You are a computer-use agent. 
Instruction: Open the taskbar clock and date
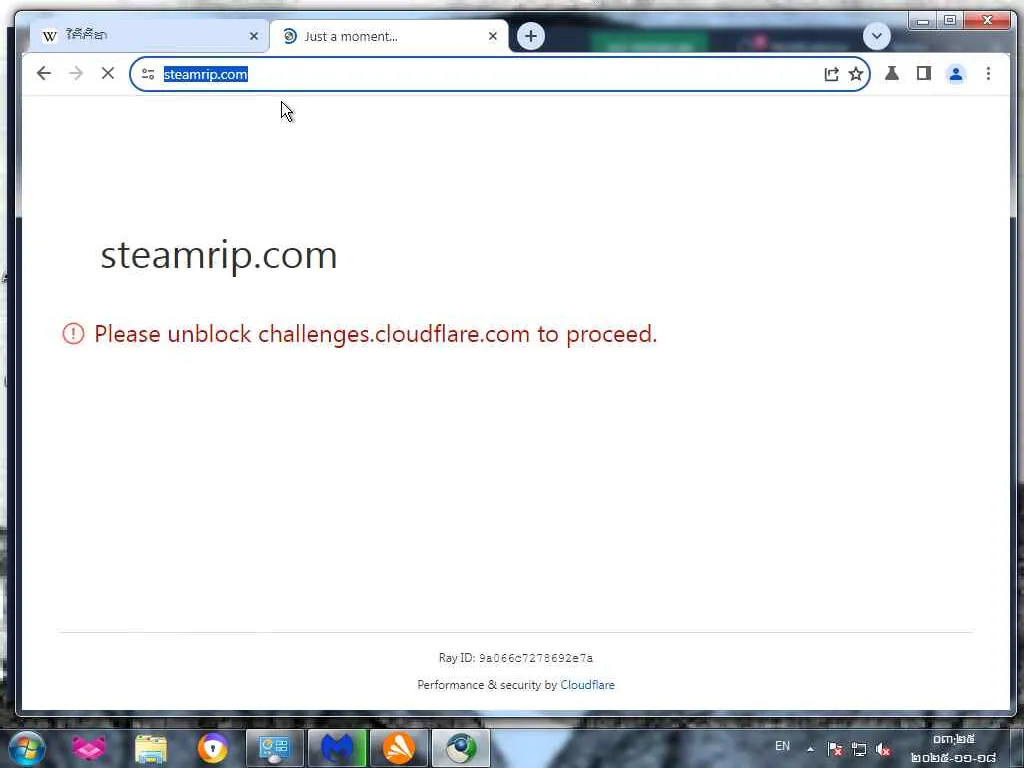(x=954, y=748)
